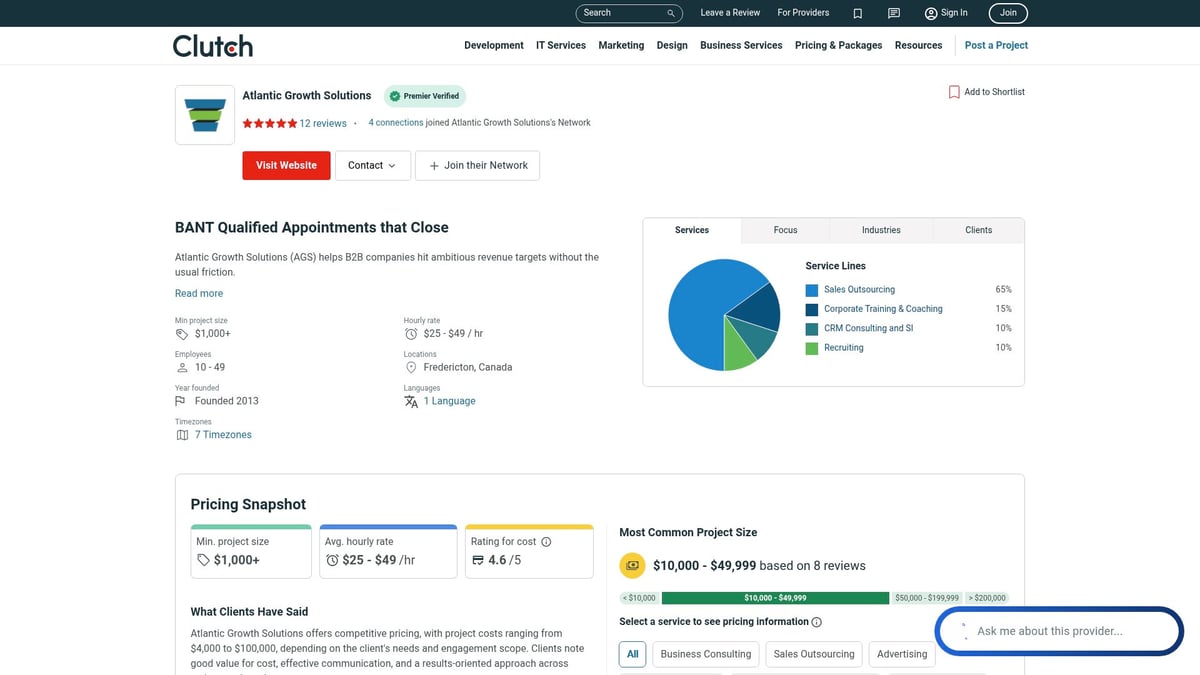1200x675 pixels.
Task: Click the Visit Website button
Action: [x=286, y=166]
